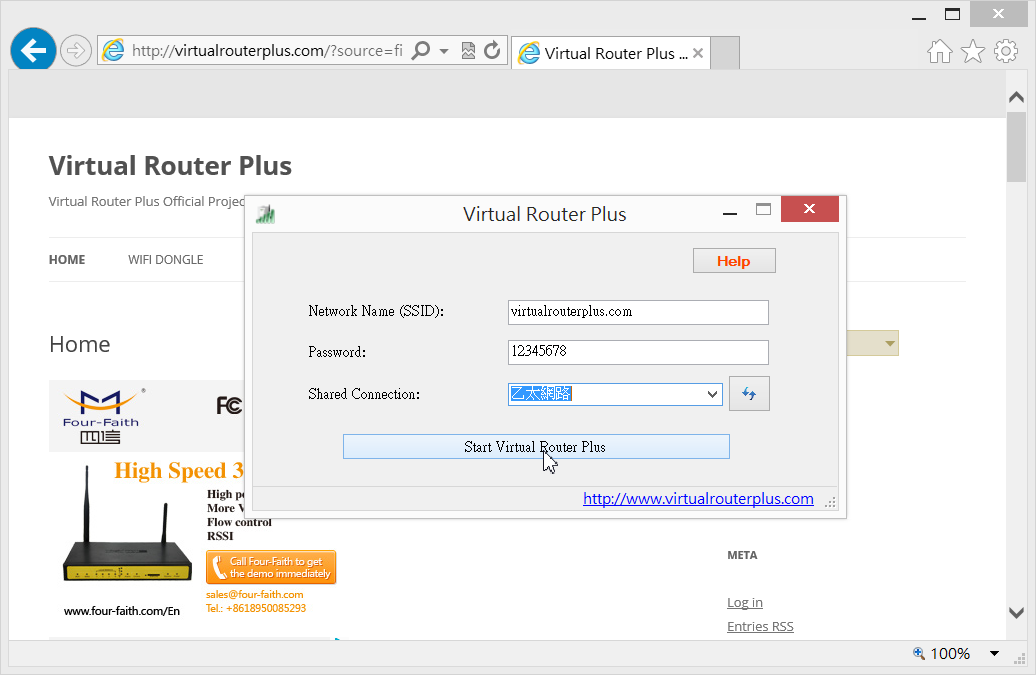Click the vertical scrollbar thumb
The image size is (1036, 675).
[x=1016, y=147]
